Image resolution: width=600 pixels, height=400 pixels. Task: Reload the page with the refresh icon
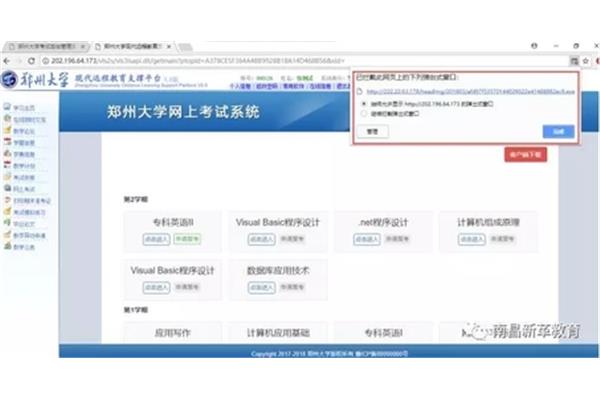point(31,61)
